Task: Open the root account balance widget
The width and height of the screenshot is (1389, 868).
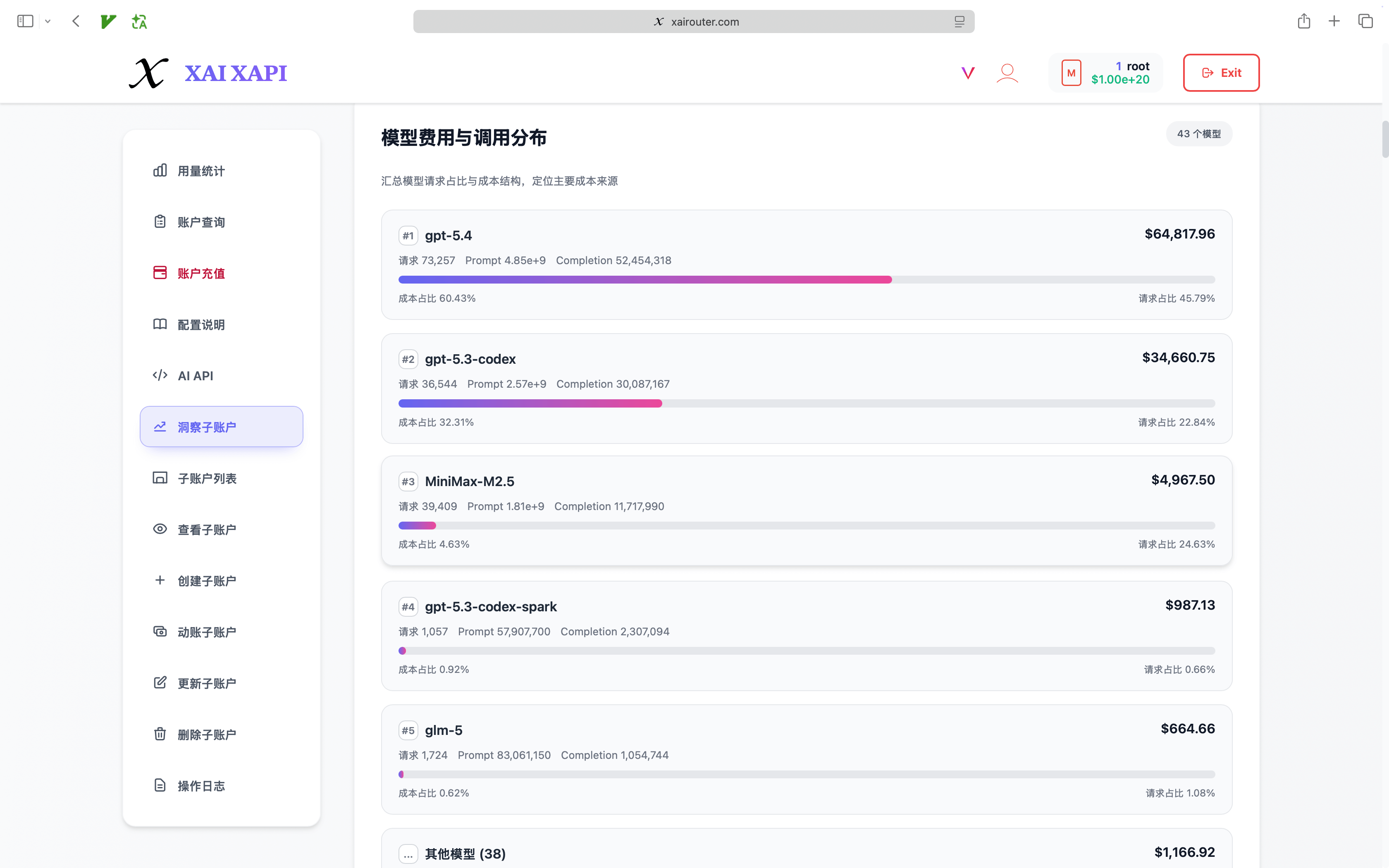Action: click(1105, 73)
